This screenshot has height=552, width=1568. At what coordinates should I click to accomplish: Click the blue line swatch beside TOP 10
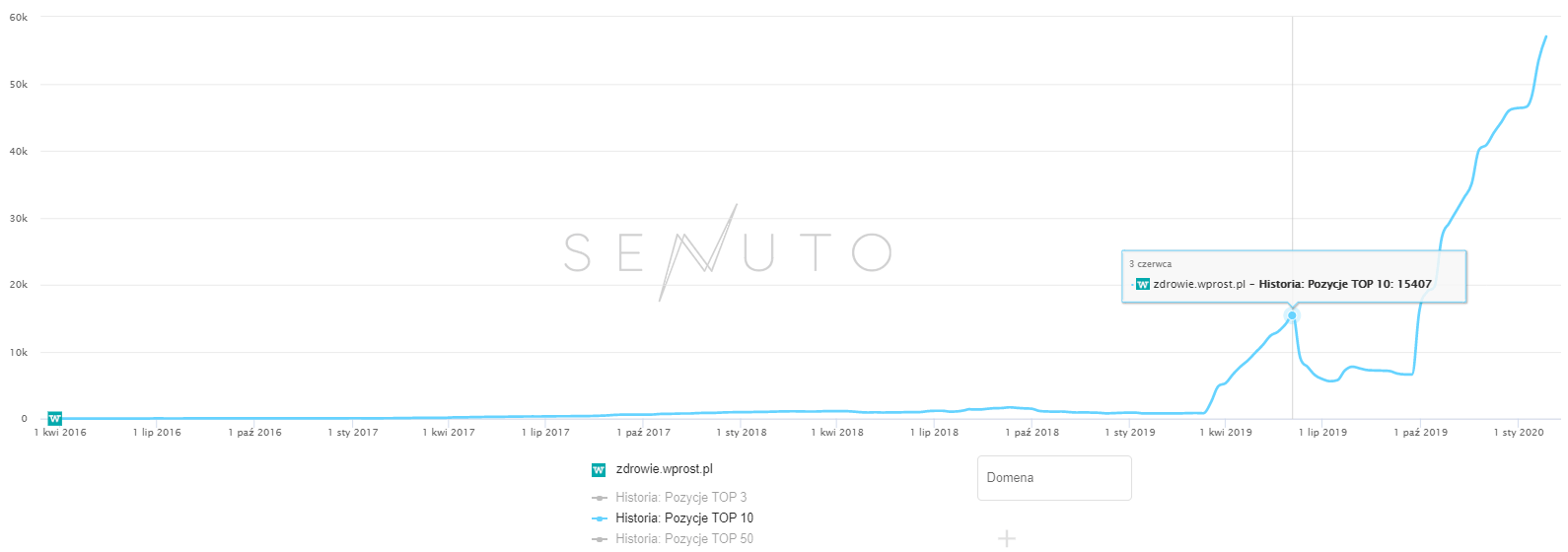(599, 518)
